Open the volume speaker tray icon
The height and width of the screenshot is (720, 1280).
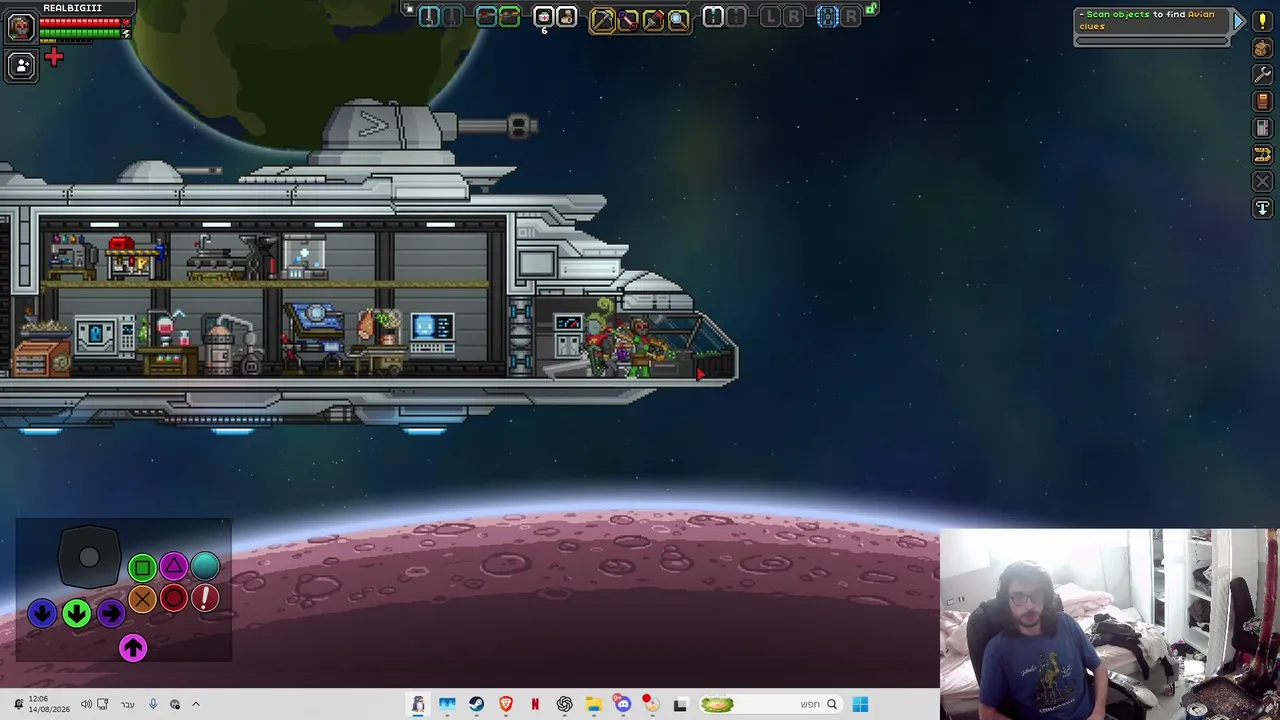point(86,704)
